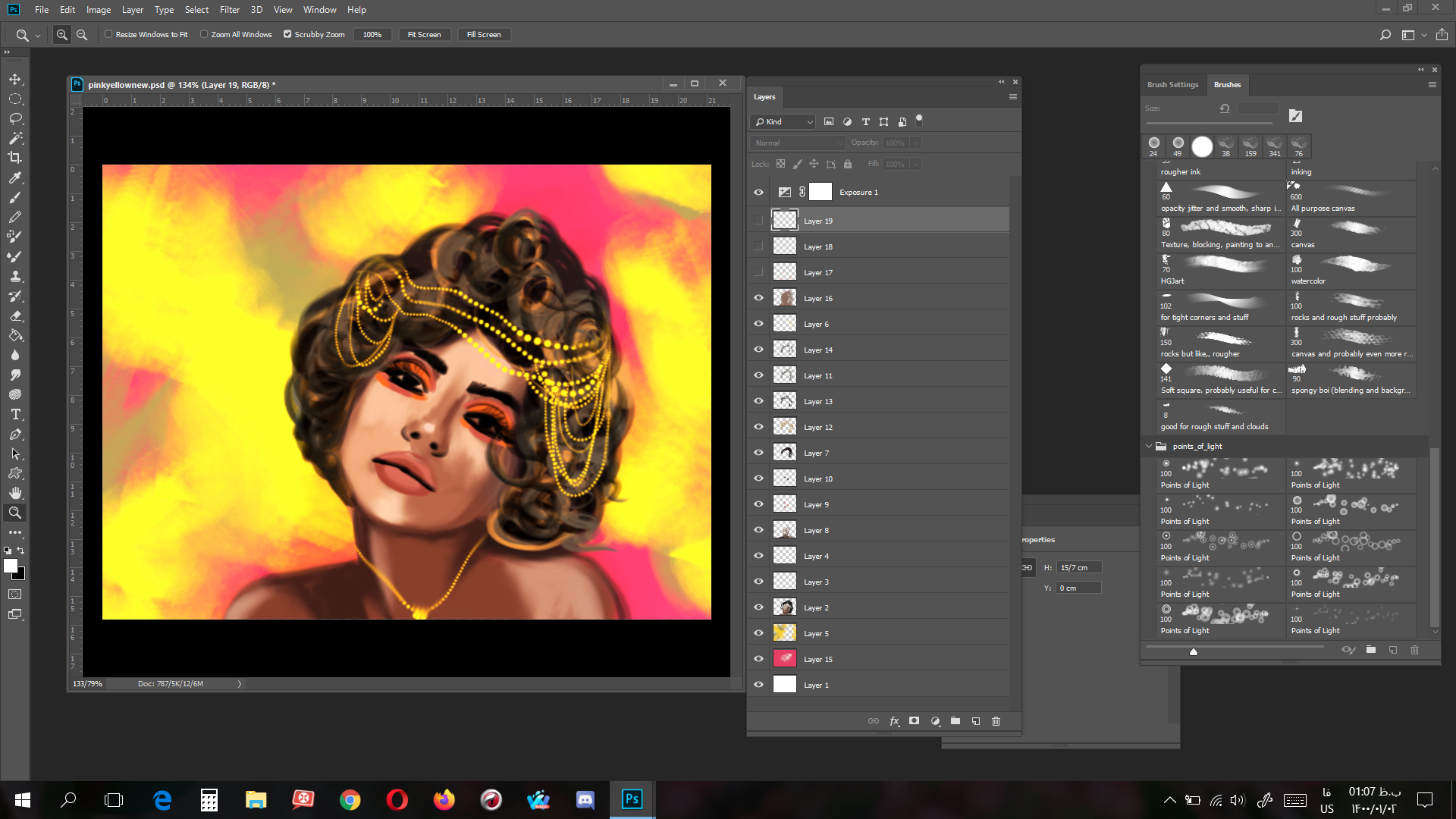The height and width of the screenshot is (819, 1456).
Task: Select Layer 15 thumbnail
Action: click(x=785, y=659)
